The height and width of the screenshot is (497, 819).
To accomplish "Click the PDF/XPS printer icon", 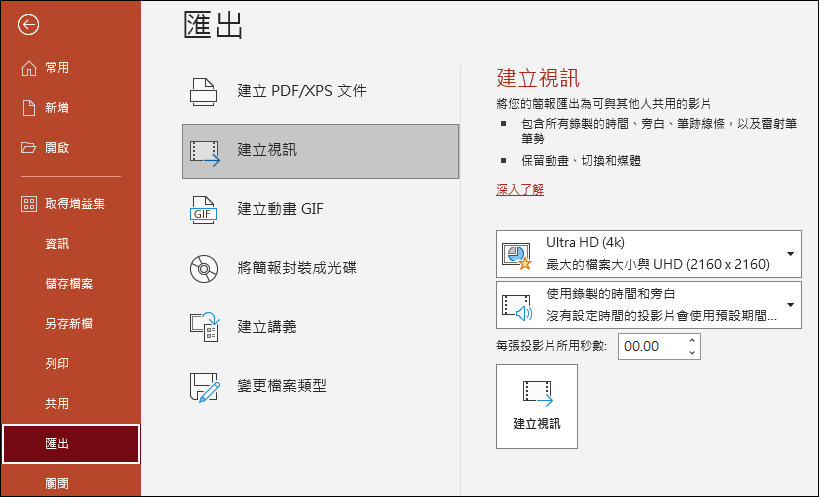I will click(x=204, y=91).
